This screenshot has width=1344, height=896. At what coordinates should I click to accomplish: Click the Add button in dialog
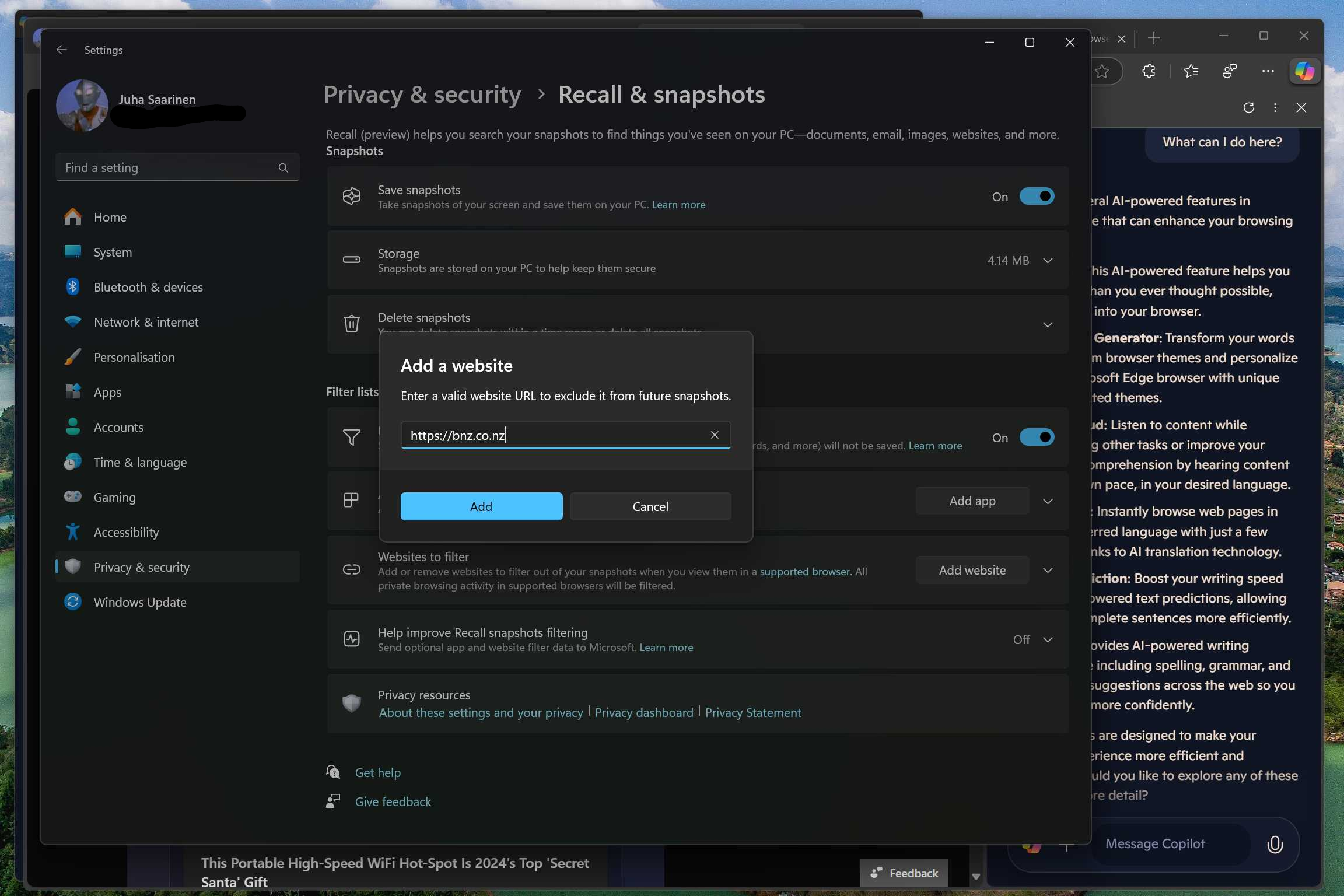pyautogui.click(x=481, y=506)
